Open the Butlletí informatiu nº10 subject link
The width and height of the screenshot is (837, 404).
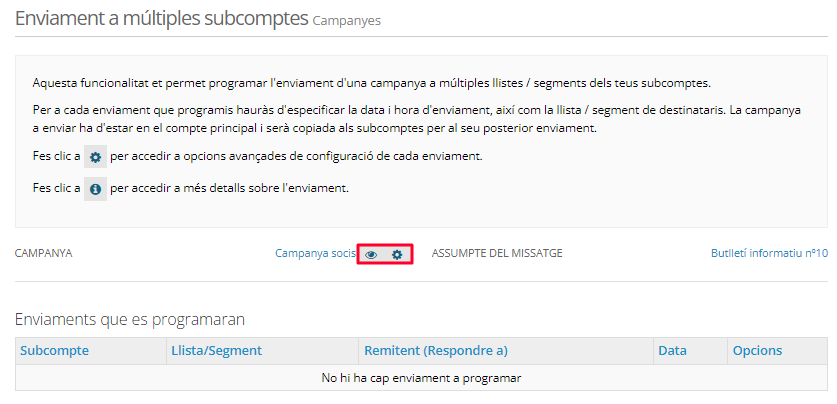point(768,254)
